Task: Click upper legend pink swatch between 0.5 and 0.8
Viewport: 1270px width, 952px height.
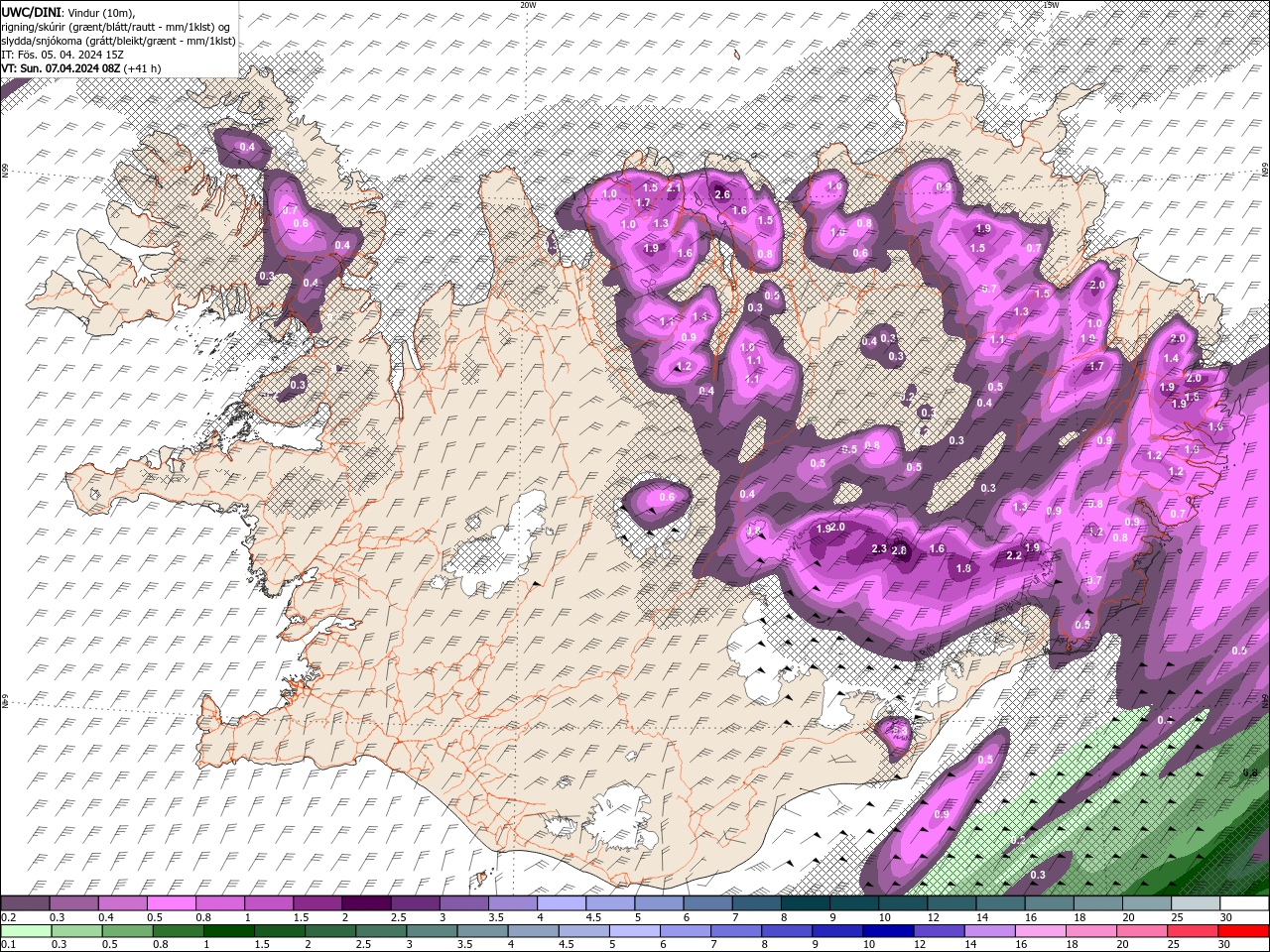Action: (173, 903)
